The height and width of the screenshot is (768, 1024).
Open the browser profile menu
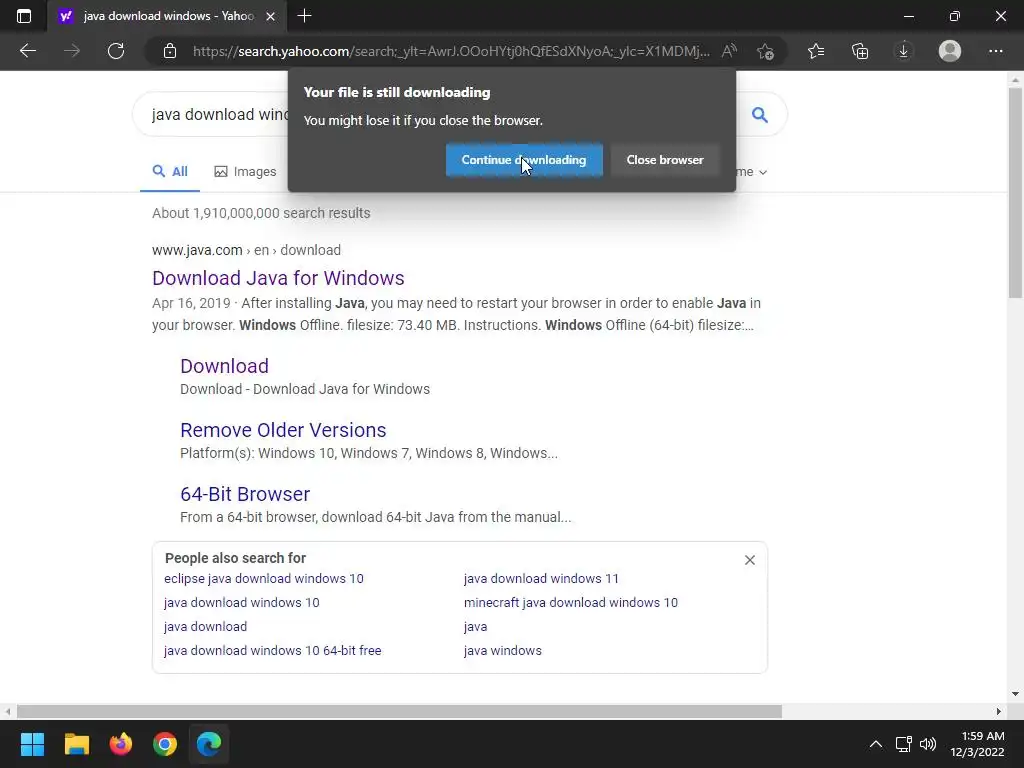(x=950, y=51)
